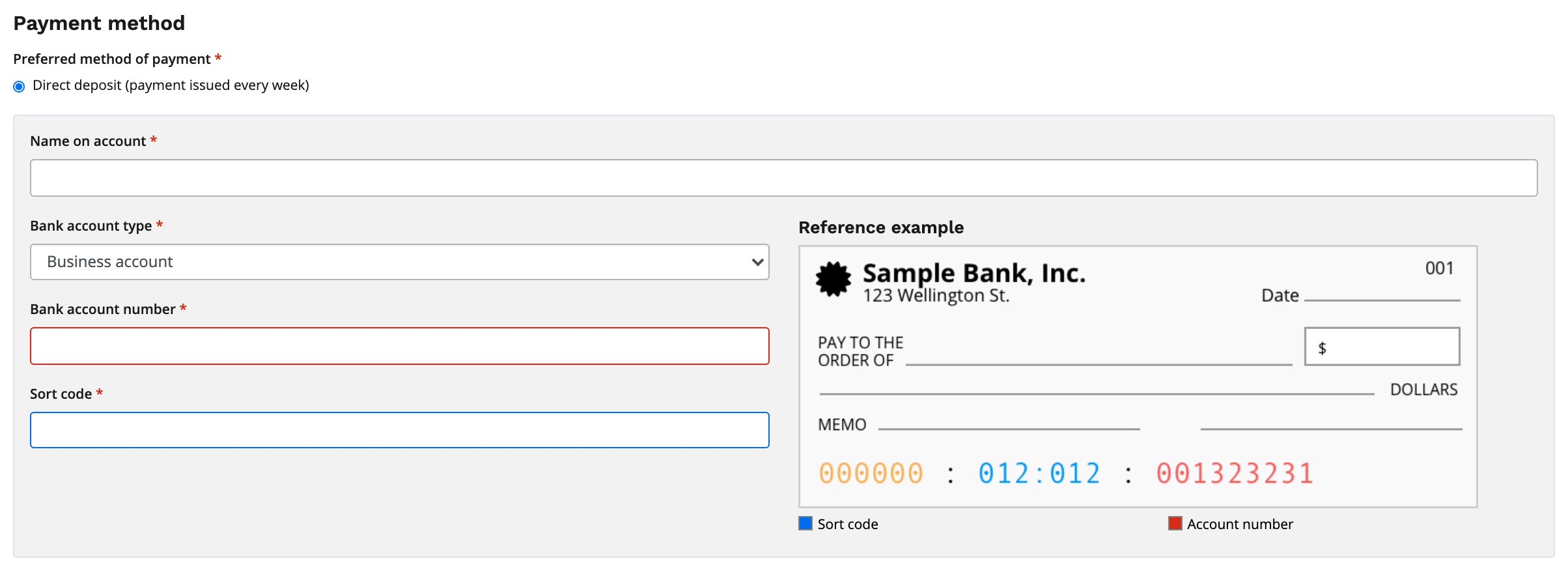The height and width of the screenshot is (576, 1568).
Task: Click the blue 012:012 sort code digits
Action: tap(1039, 474)
